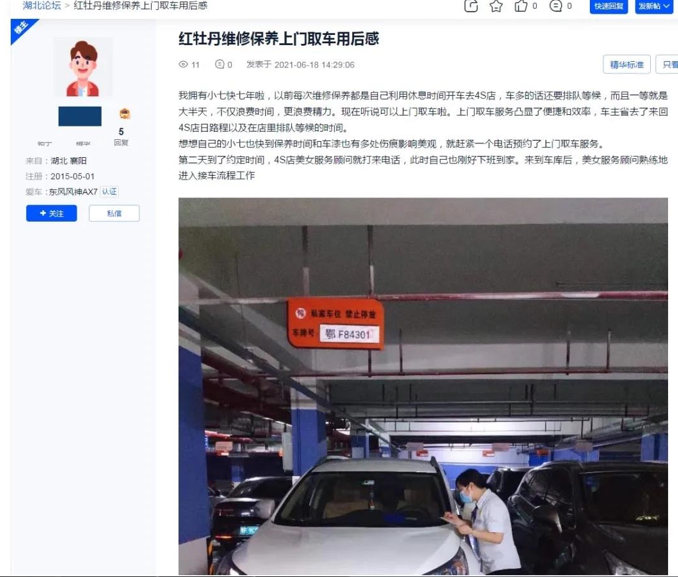This screenshot has width=678, height=577.
Task: Click the reply count icon below the title
Action: click(x=220, y=64)
